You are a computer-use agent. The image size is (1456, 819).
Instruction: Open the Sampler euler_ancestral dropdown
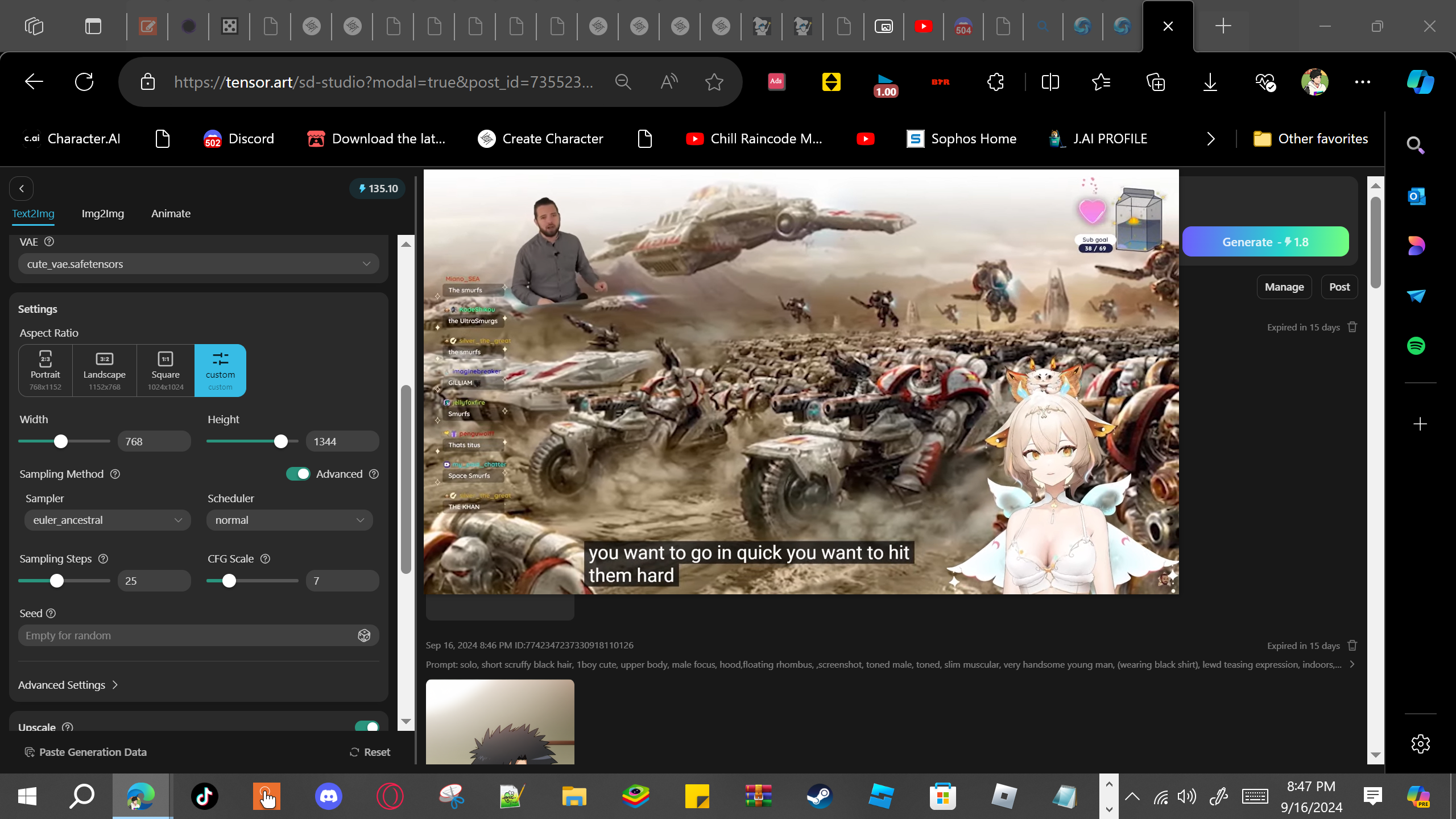[x=107, y=520]
